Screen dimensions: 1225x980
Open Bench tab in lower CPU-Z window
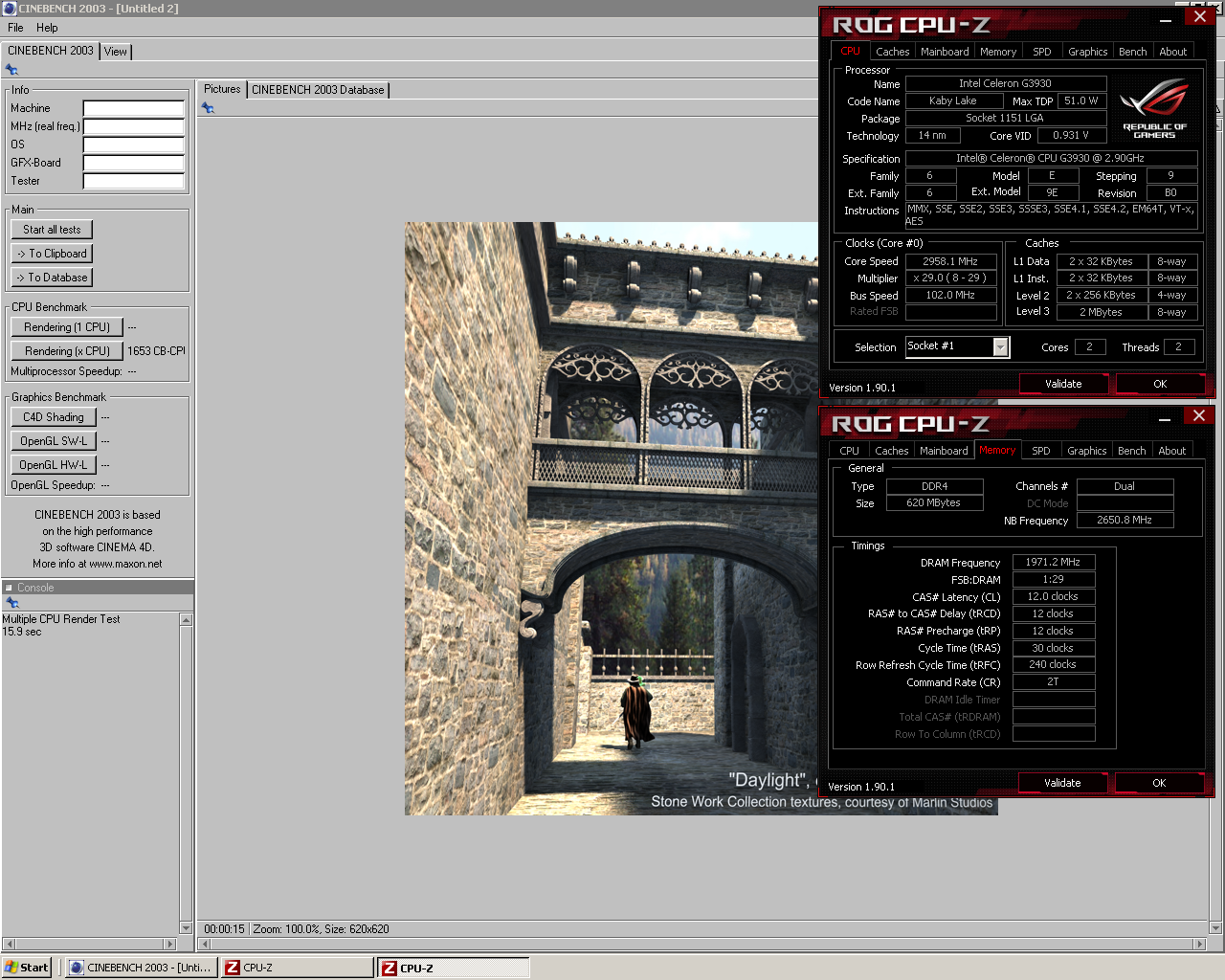click(1132, 451)
